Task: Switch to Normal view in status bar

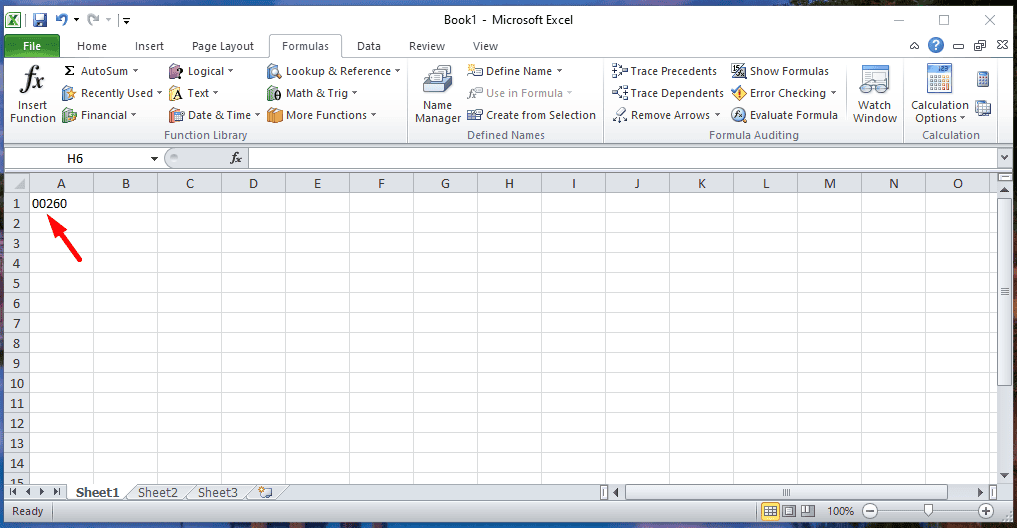Action: (x=770, y=511)
